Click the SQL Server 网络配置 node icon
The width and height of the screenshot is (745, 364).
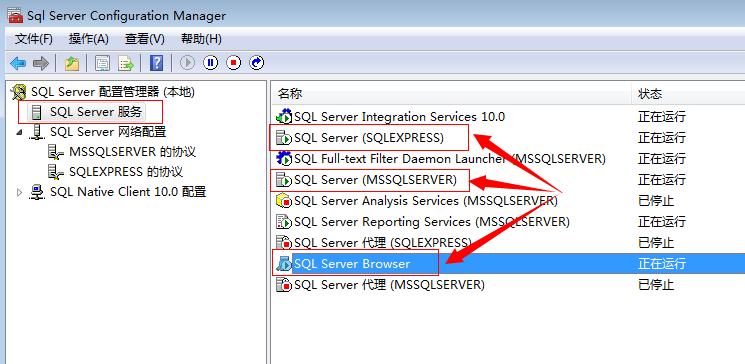click(x=37, y=132)
